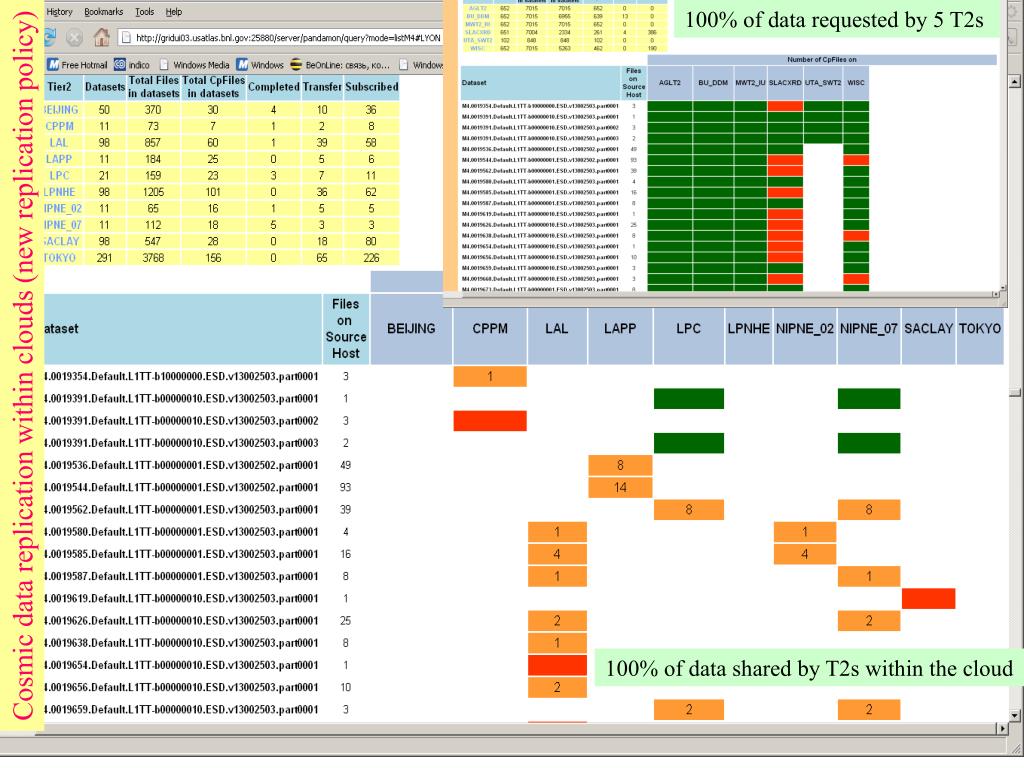Click the vertical scrollbar down arrow
This screenshot has height=768, width=1024.
tap(1016, 717)
